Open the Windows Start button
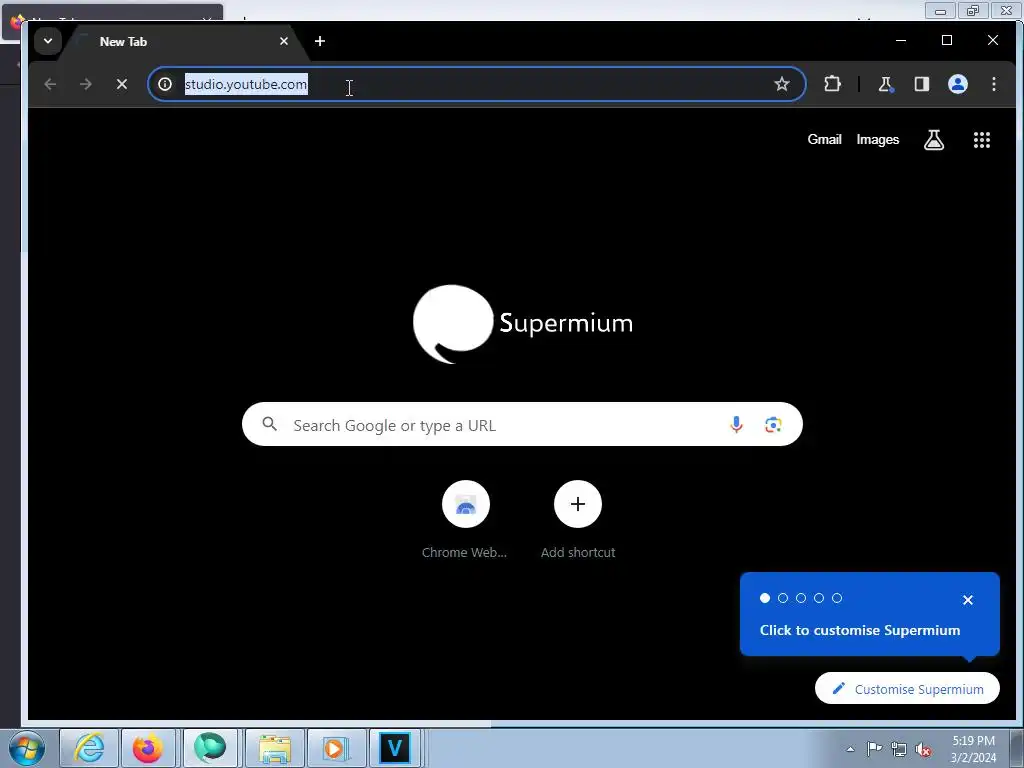 27,748
